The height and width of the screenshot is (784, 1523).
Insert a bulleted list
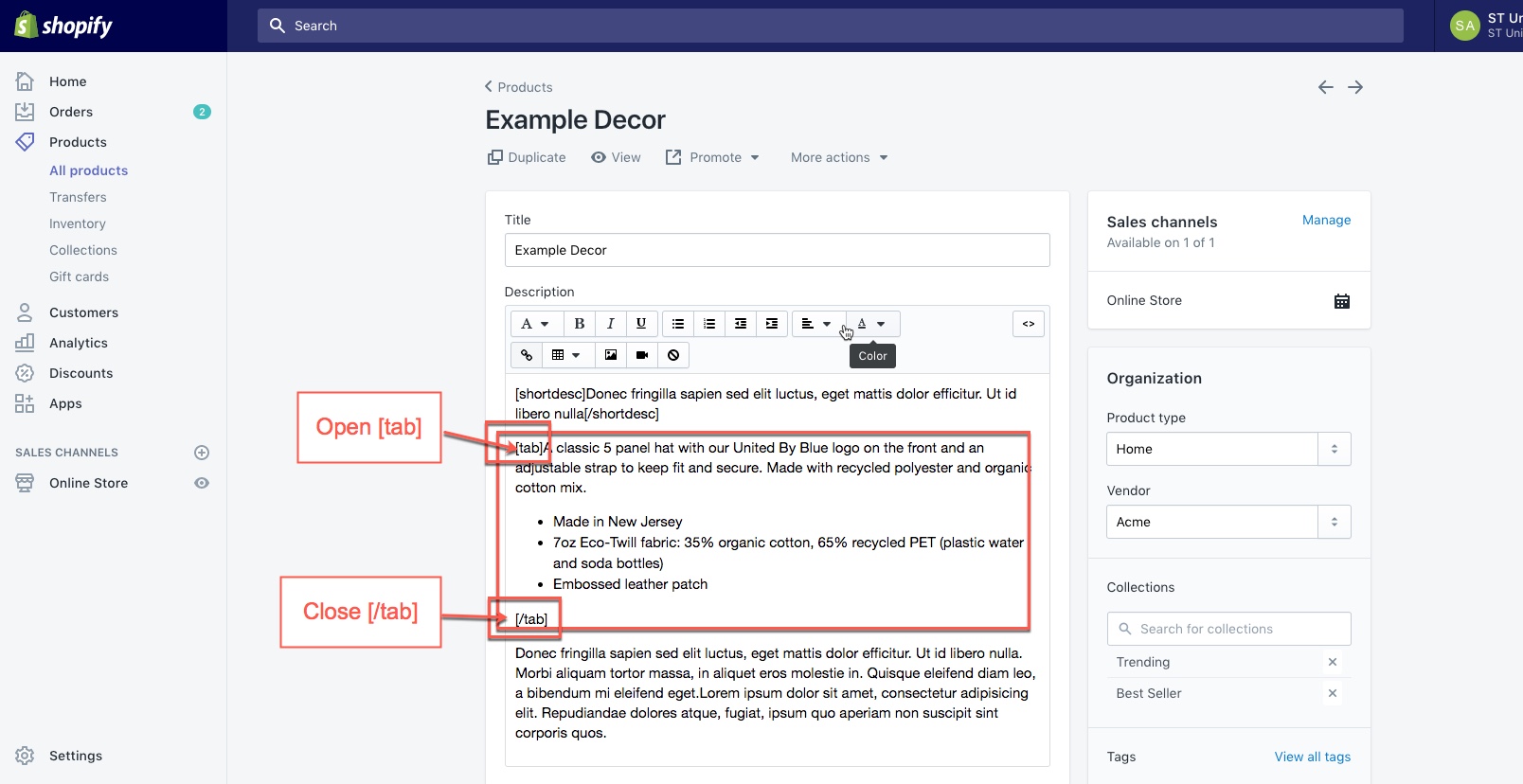click(678, 324)
